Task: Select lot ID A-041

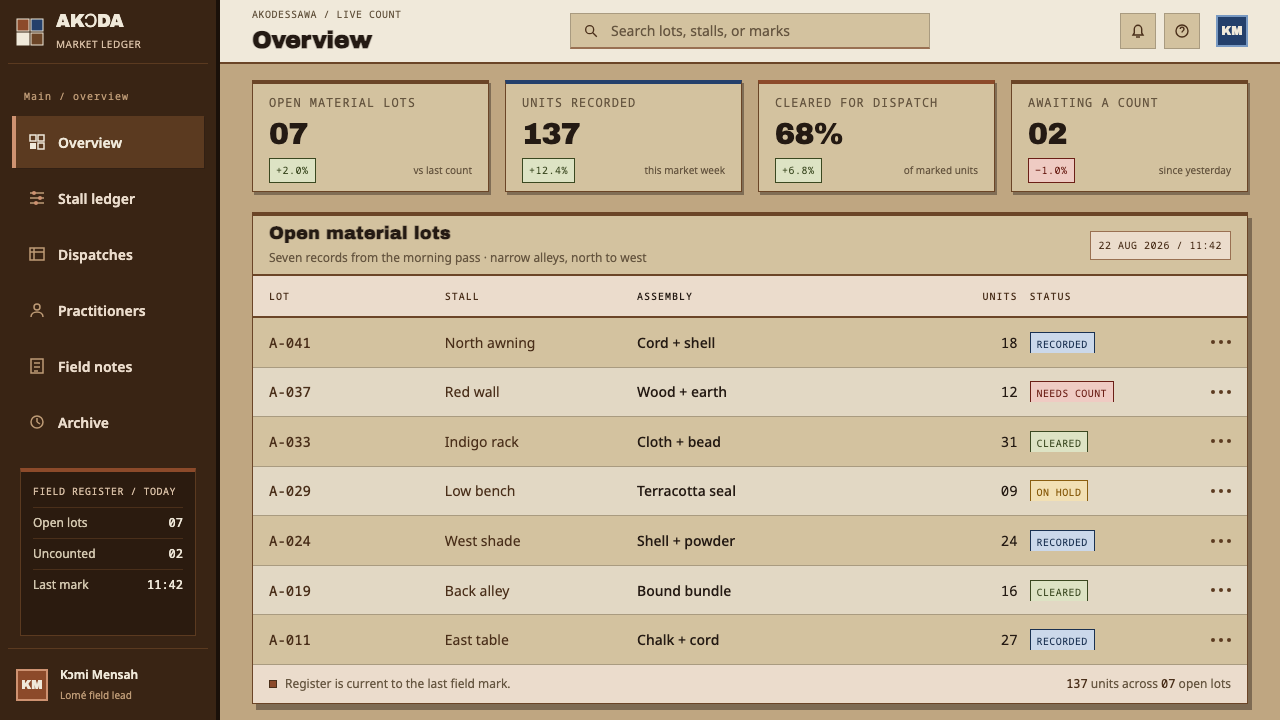Action: point(290,343)
